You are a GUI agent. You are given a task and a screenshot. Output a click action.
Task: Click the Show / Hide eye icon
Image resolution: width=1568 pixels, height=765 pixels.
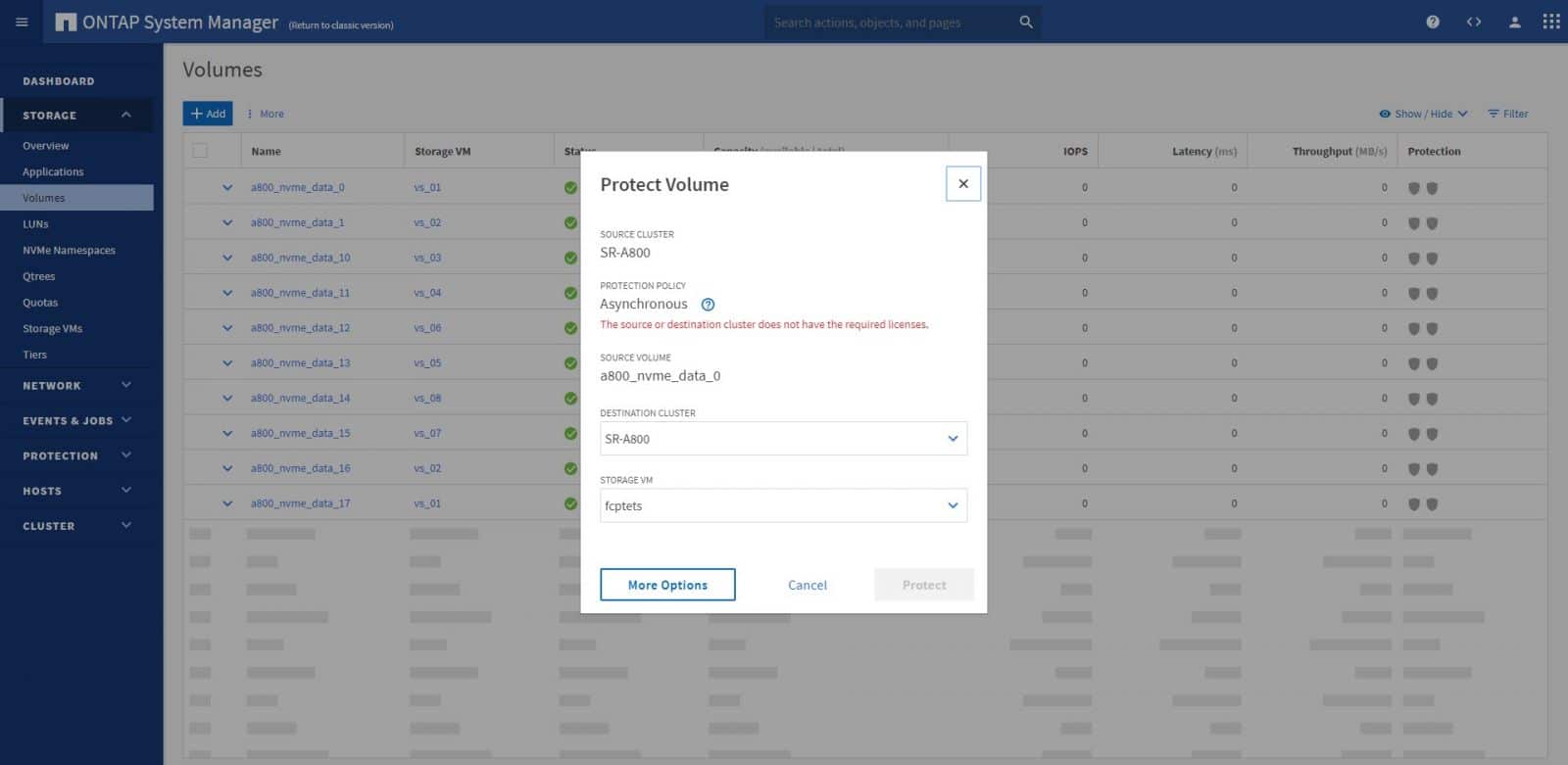(x=1385, y=114)
